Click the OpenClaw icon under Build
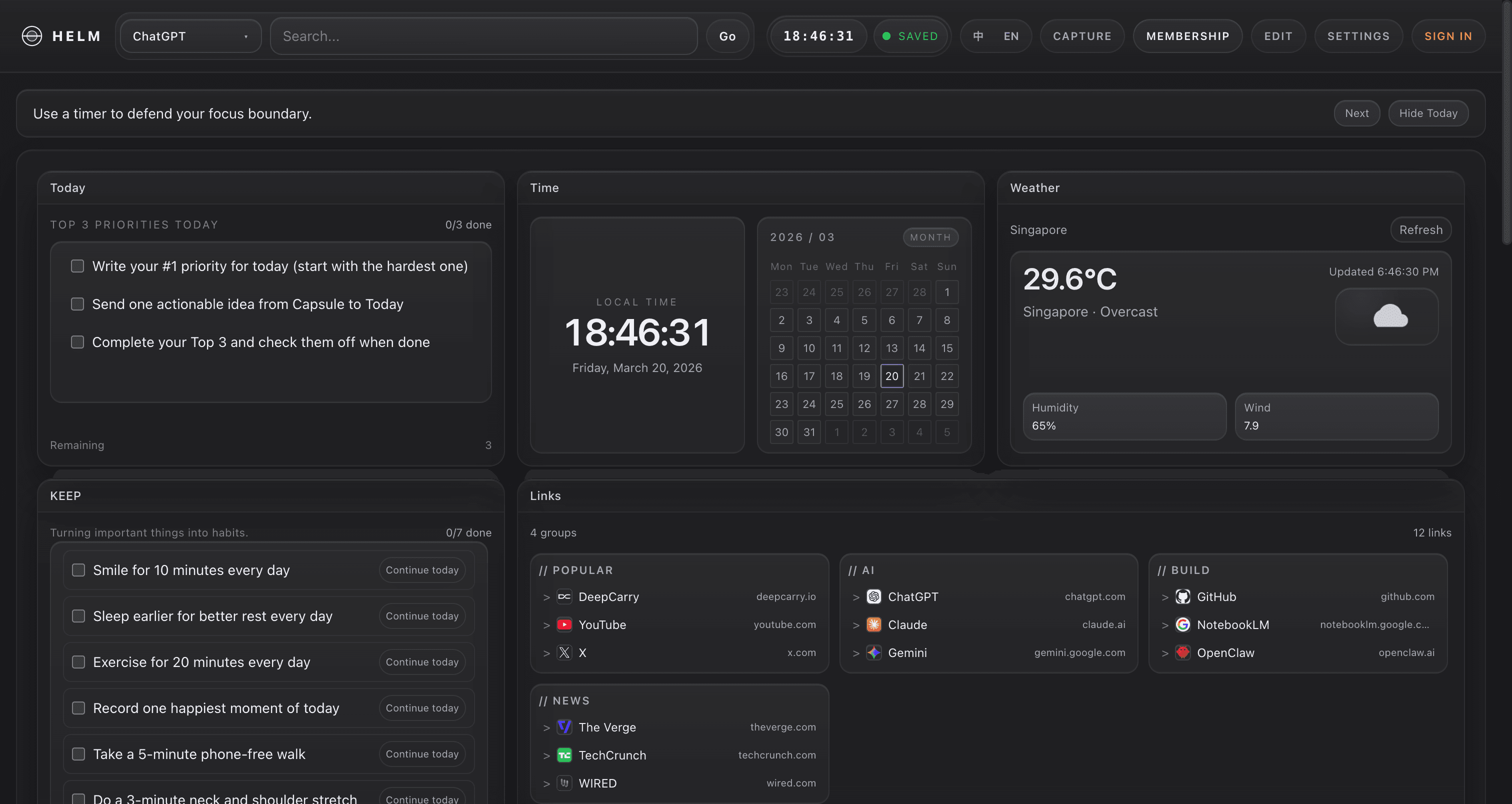1512x804 pixels. (x=1183, y=652)
